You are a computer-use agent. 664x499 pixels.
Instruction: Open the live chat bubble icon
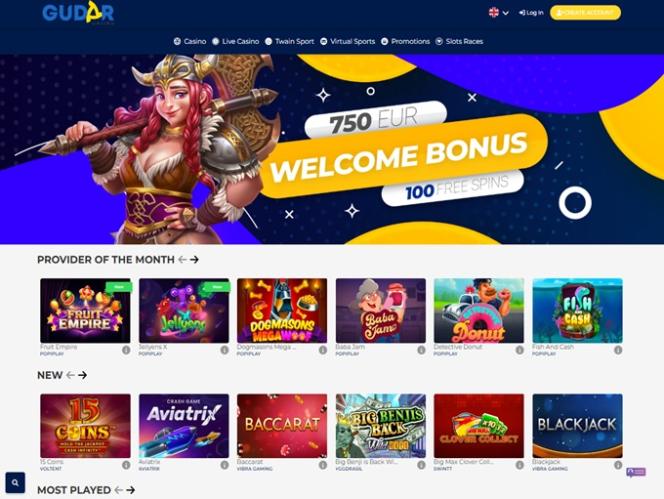[636, 472]
